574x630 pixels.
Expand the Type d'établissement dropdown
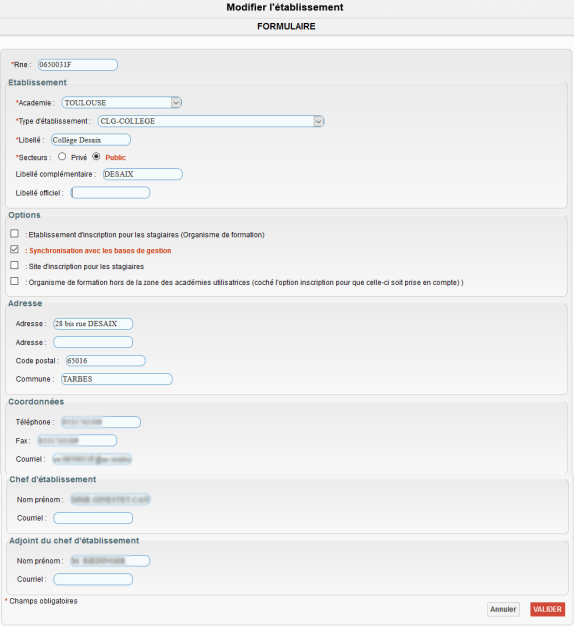pos(318,121)
